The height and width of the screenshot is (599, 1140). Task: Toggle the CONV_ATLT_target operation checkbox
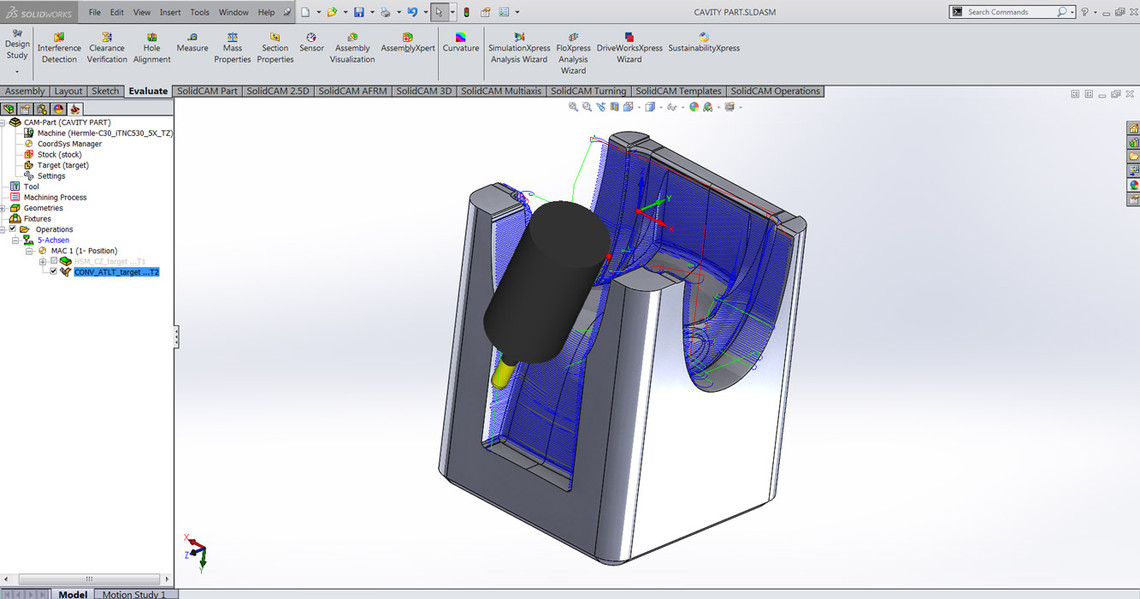(x=53, y=272)
